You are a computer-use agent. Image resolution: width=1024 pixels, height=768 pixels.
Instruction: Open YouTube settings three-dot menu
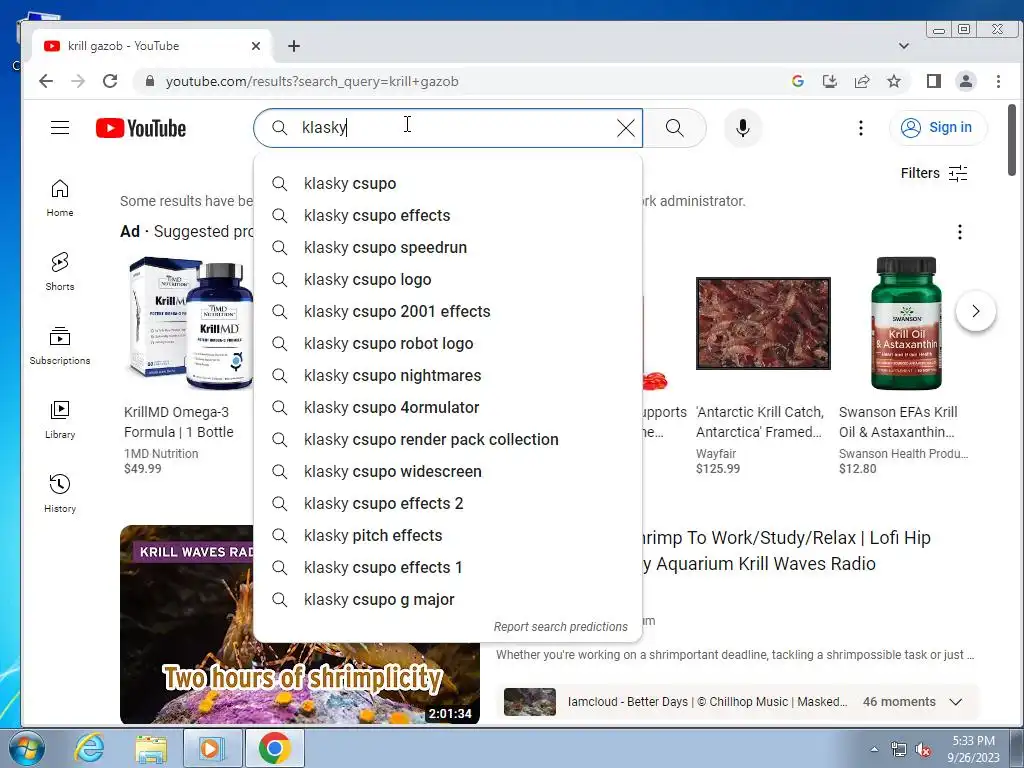pos(861,128)
